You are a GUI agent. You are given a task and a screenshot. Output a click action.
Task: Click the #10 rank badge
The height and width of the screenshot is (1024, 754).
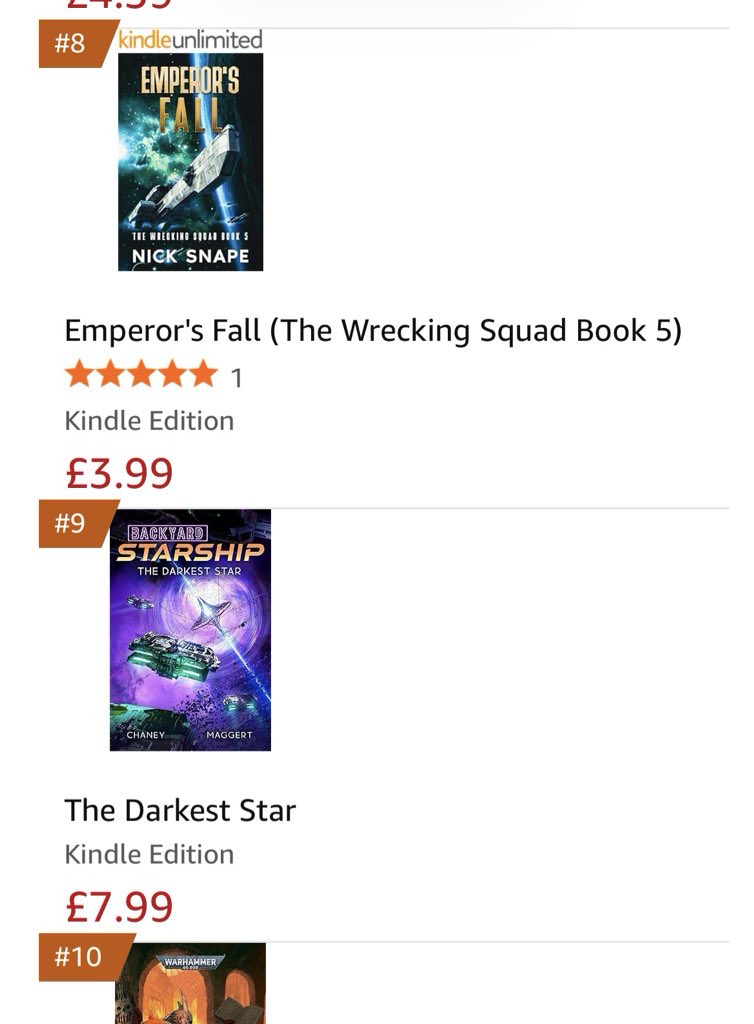(x=78, y=957)
